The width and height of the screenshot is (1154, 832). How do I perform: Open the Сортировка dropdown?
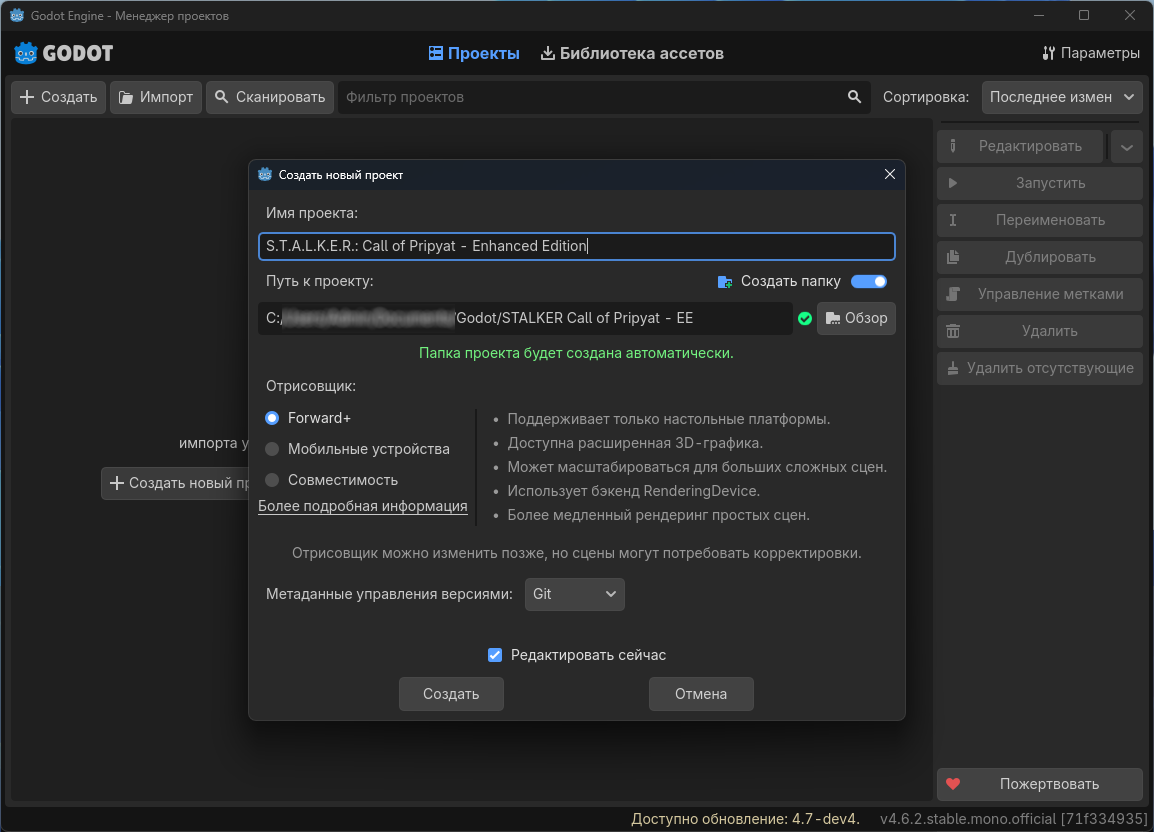[x=1062, y=97]
